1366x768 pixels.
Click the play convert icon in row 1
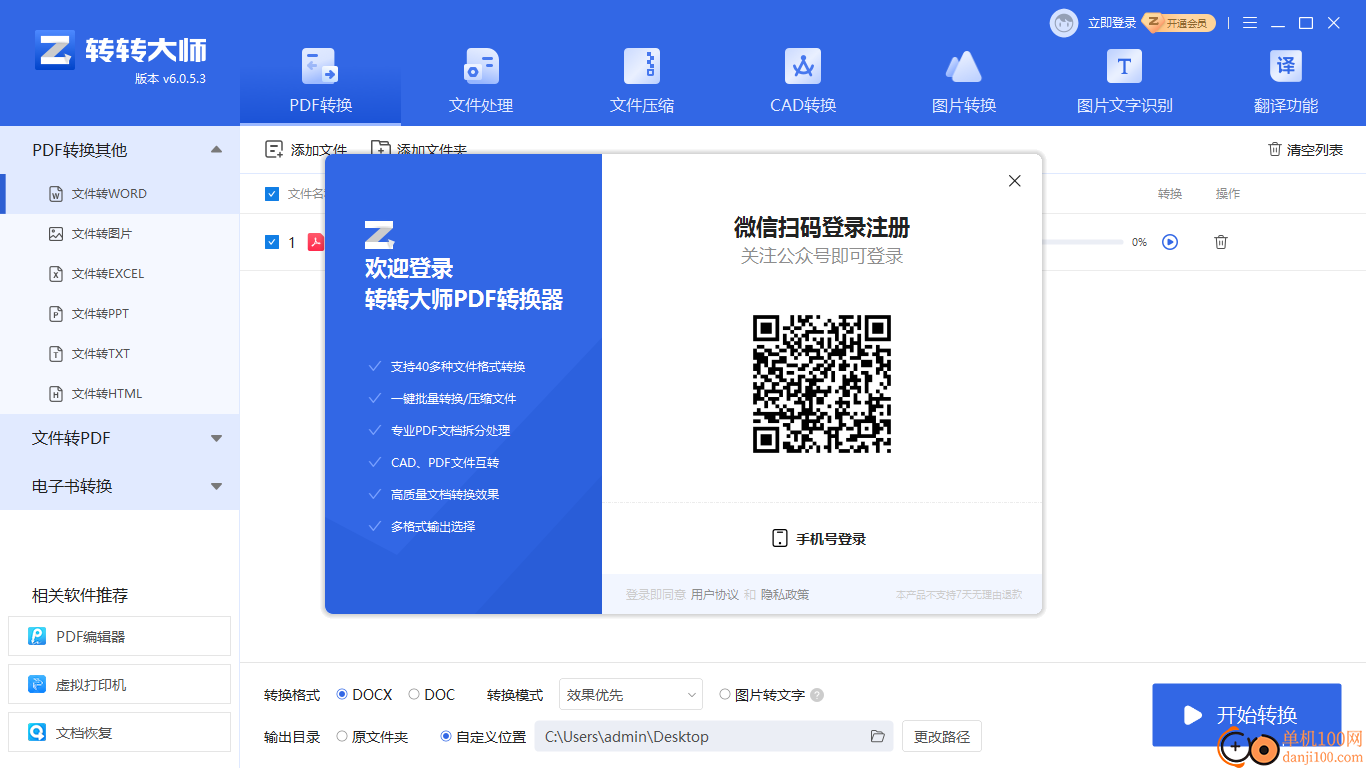pyautogui.click(x=1170, y=242)
